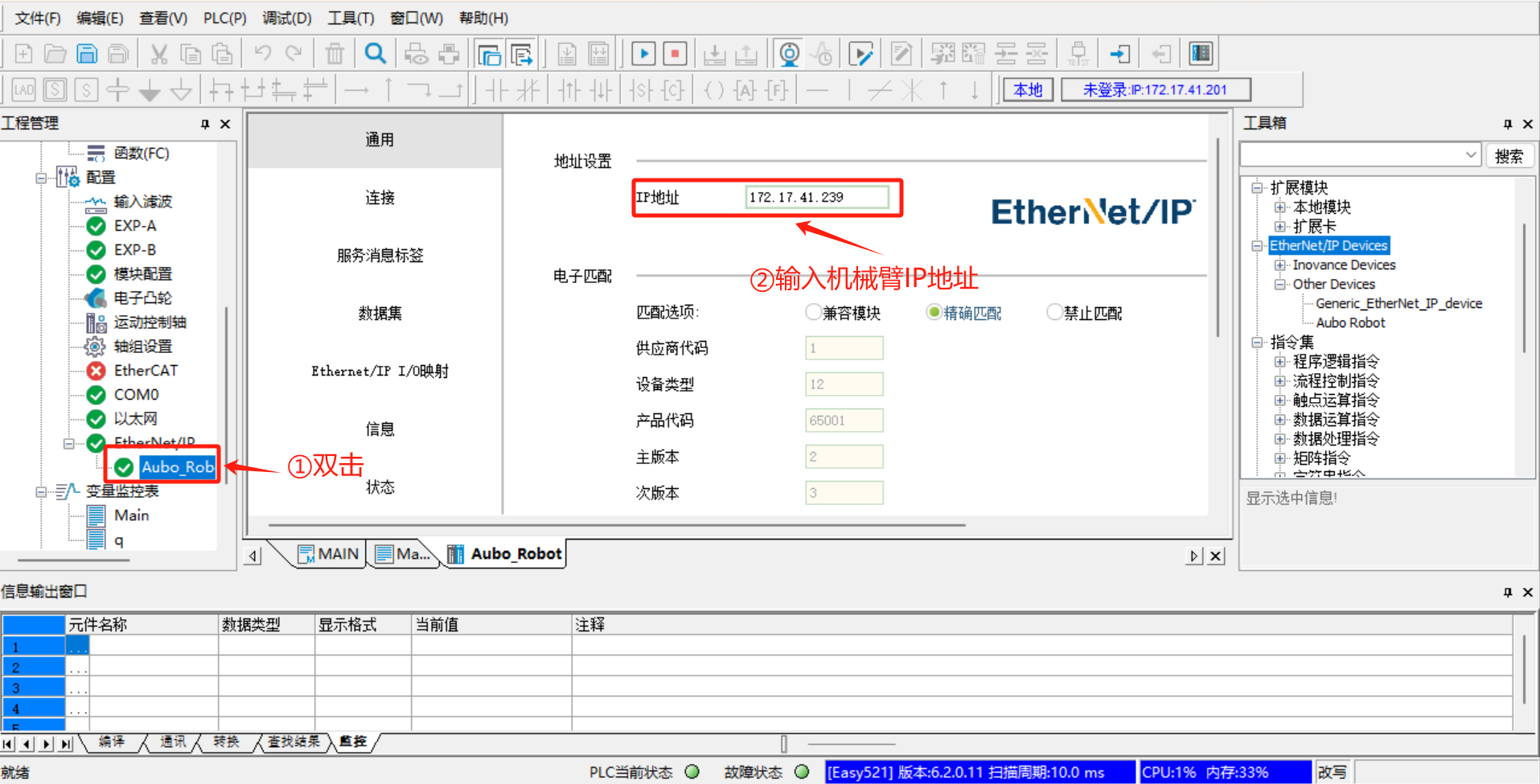Open the 服务消息标签 settings section
This screenshot has height=784, width=1540.
point(380,256)
